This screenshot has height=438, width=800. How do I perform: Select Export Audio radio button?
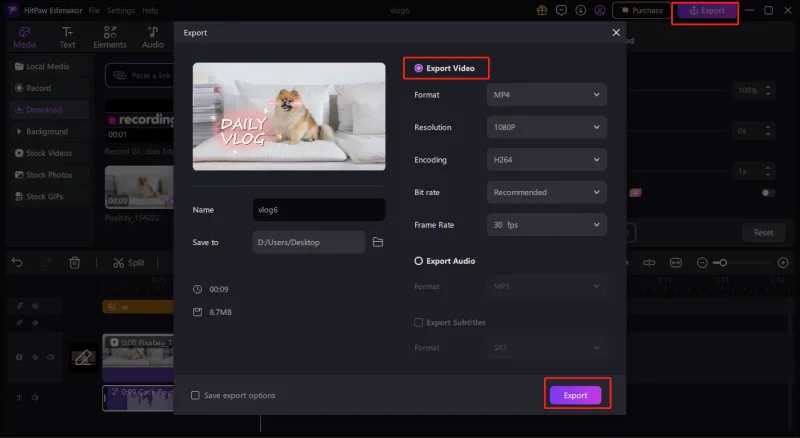[418, 261]
